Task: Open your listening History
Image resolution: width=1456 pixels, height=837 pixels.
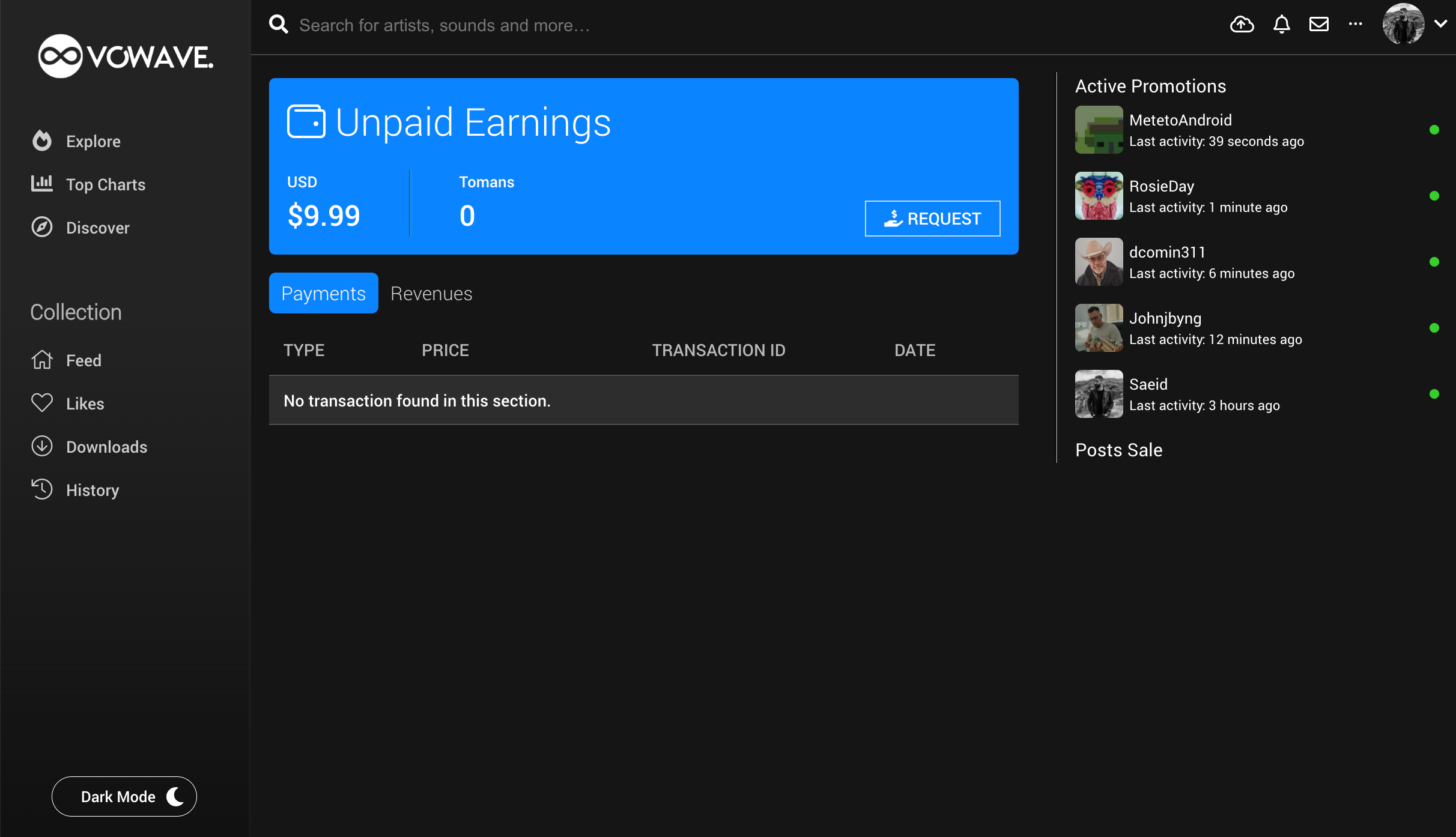Action: 92,490
